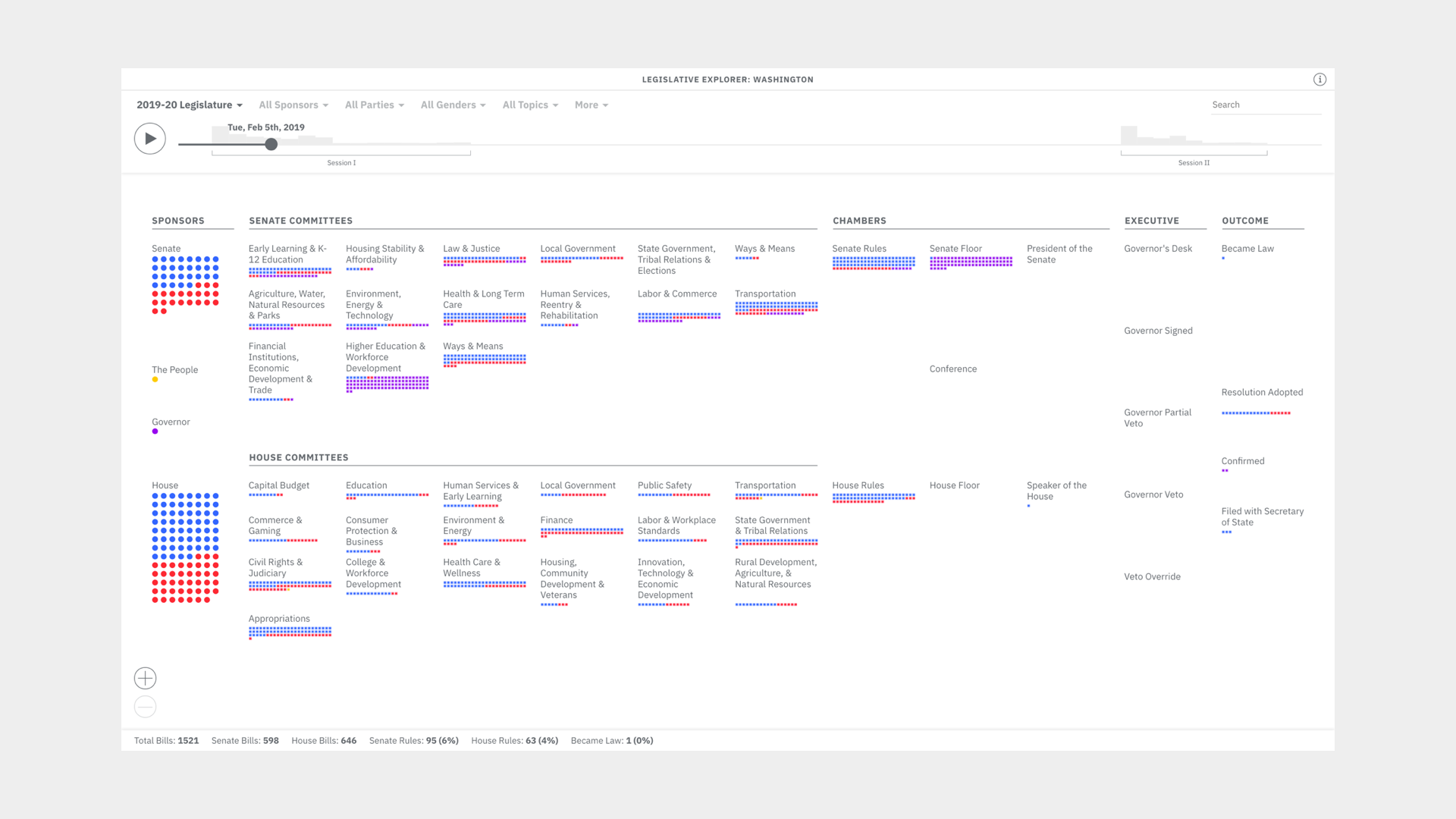Click the Speaker of the House dot
The width and height of the screenshot is (1456, 819).
[x=1029, y=506]
